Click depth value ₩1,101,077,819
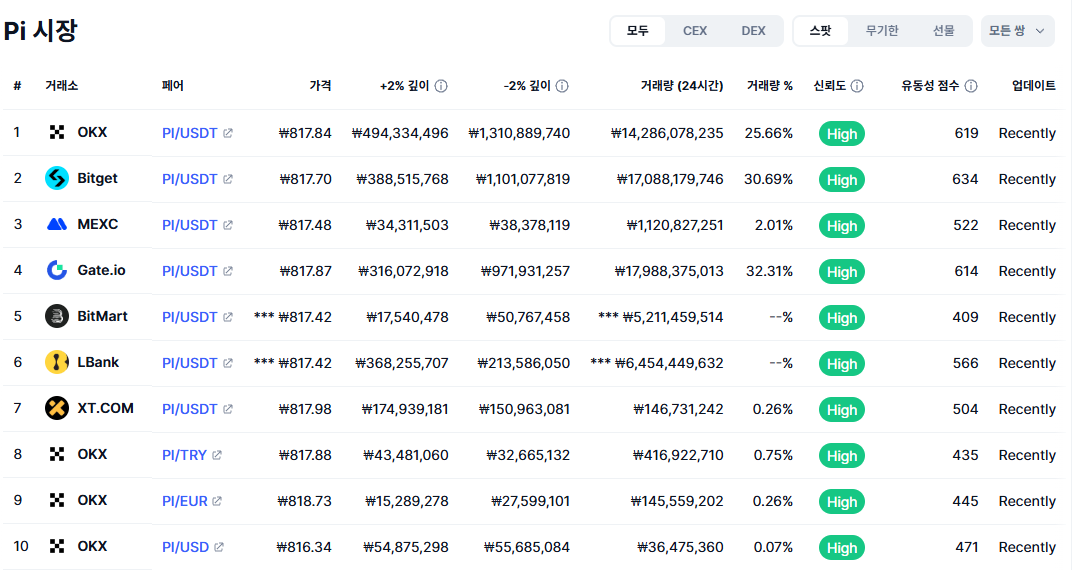This screenshot has height=570, width=1072. 523,179
